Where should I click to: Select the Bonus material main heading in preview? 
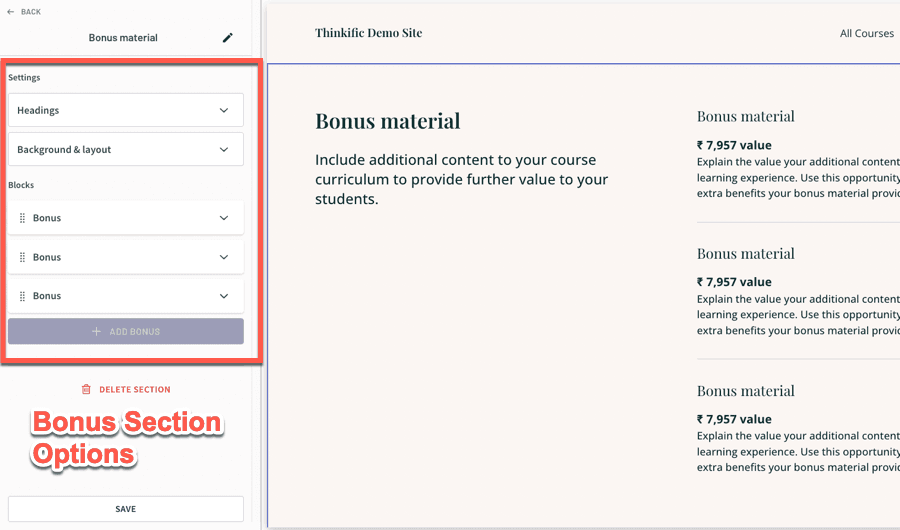coord(388,121)
